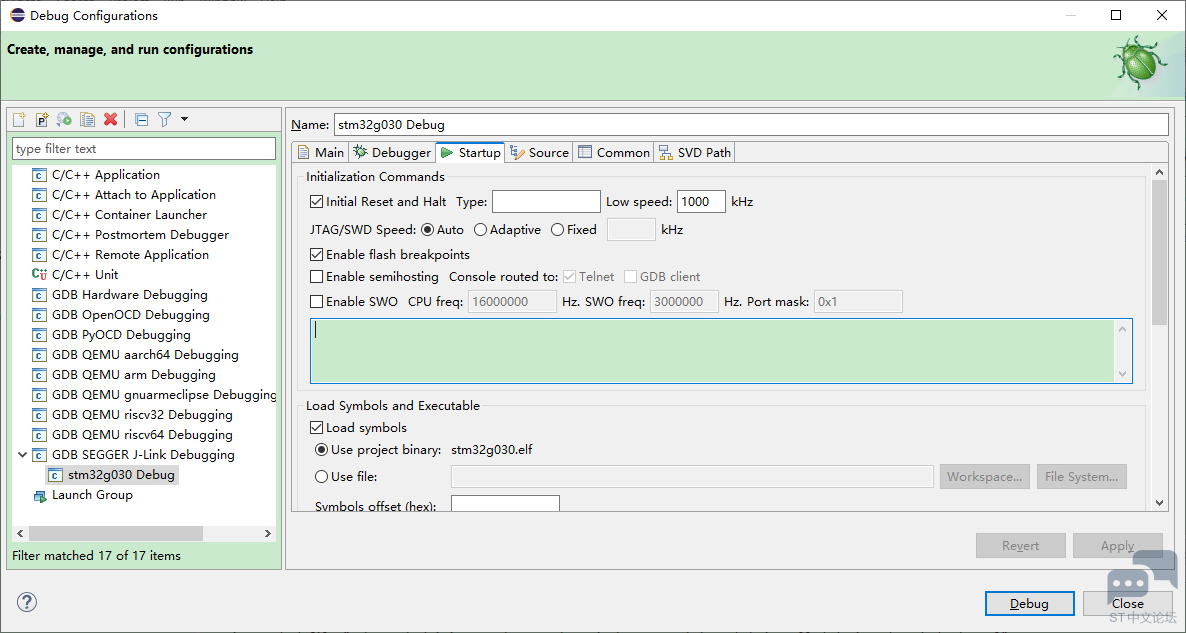The width and height of the screenshot is (1186, 633).
Task: Click the Eclipse icon in the title bar
Action: pyautogui.click(x=17, y=15)
